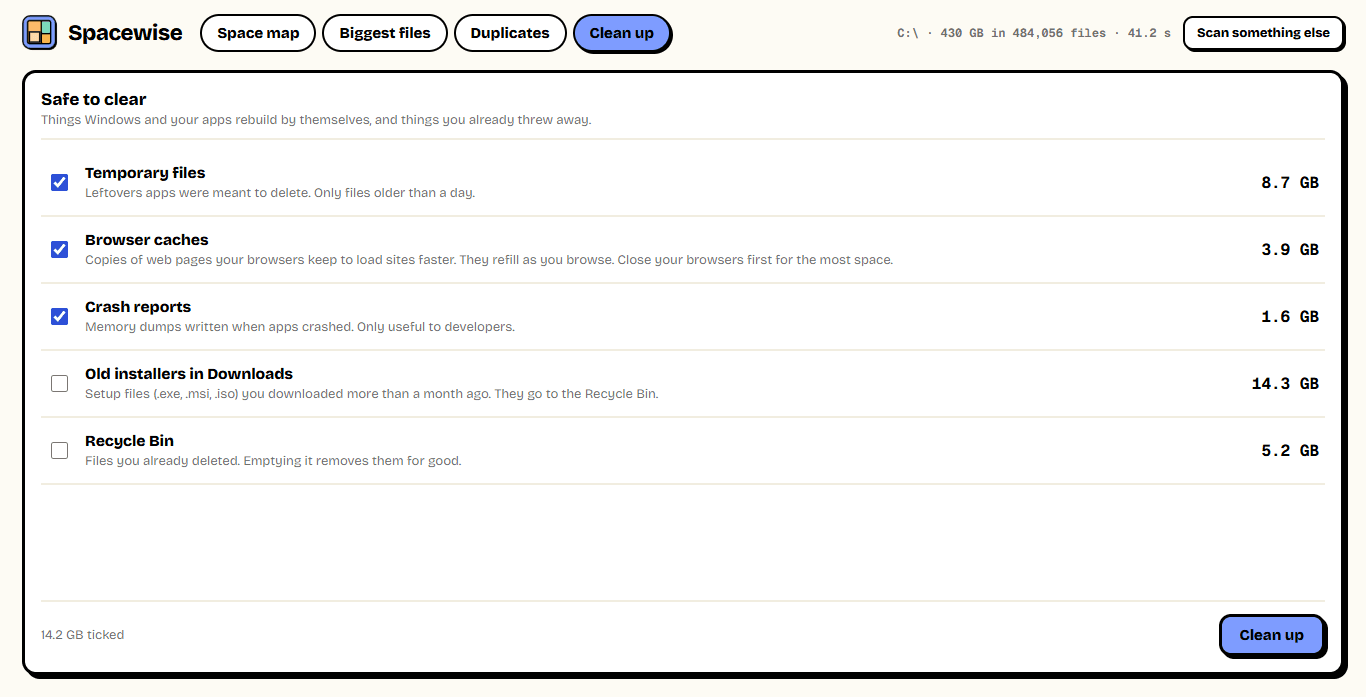Enable the Recycle Bin checkbox
This screenshot has height=697, width=1366.
coord(60,450)
